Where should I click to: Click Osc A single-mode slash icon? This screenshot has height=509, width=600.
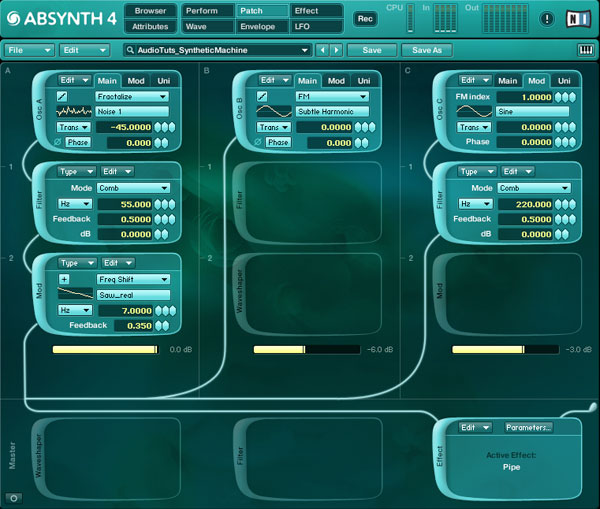pyautogui.click(x=62, y=96)
